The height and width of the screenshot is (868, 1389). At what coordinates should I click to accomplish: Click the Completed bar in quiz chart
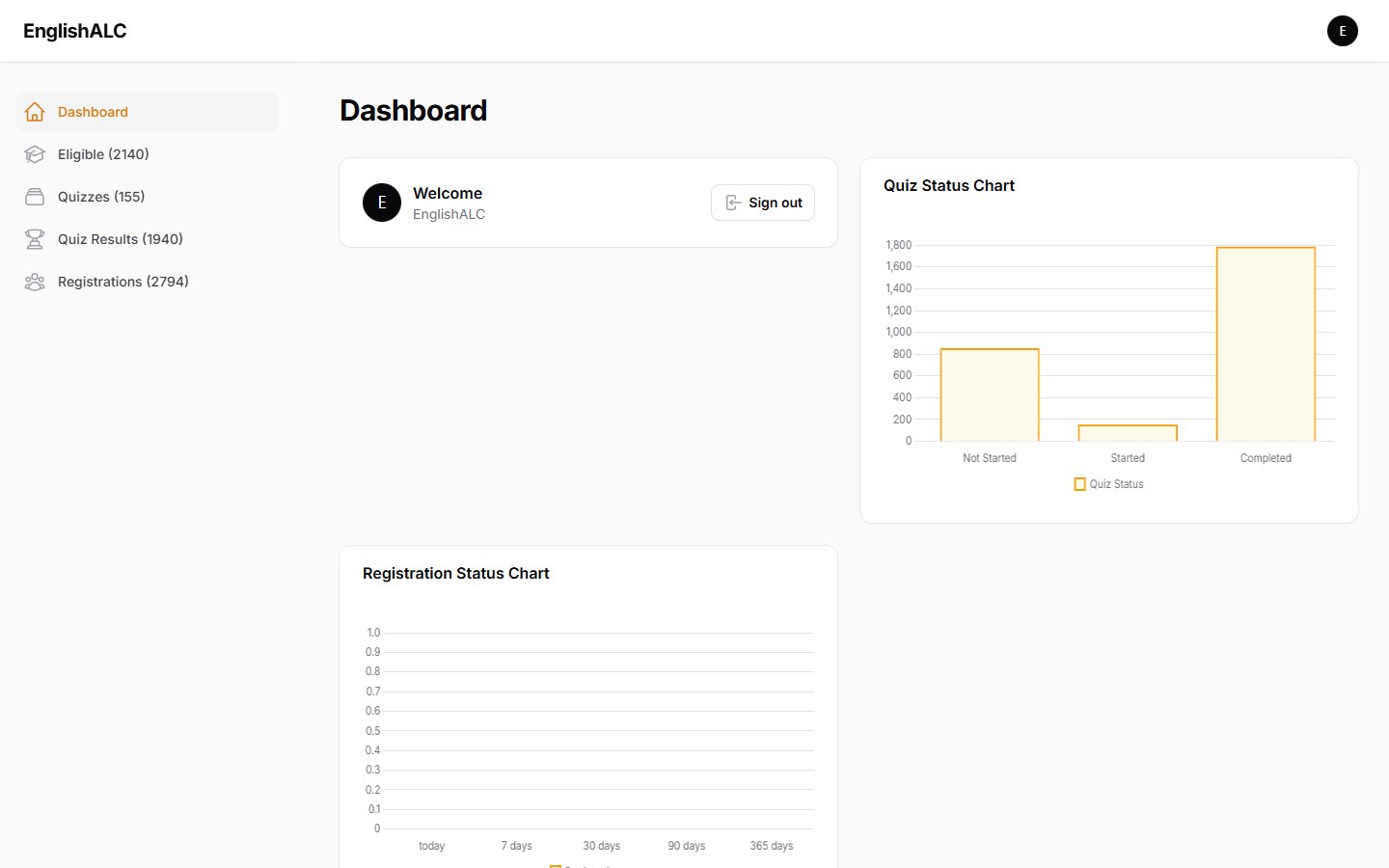coord(1266,344)
